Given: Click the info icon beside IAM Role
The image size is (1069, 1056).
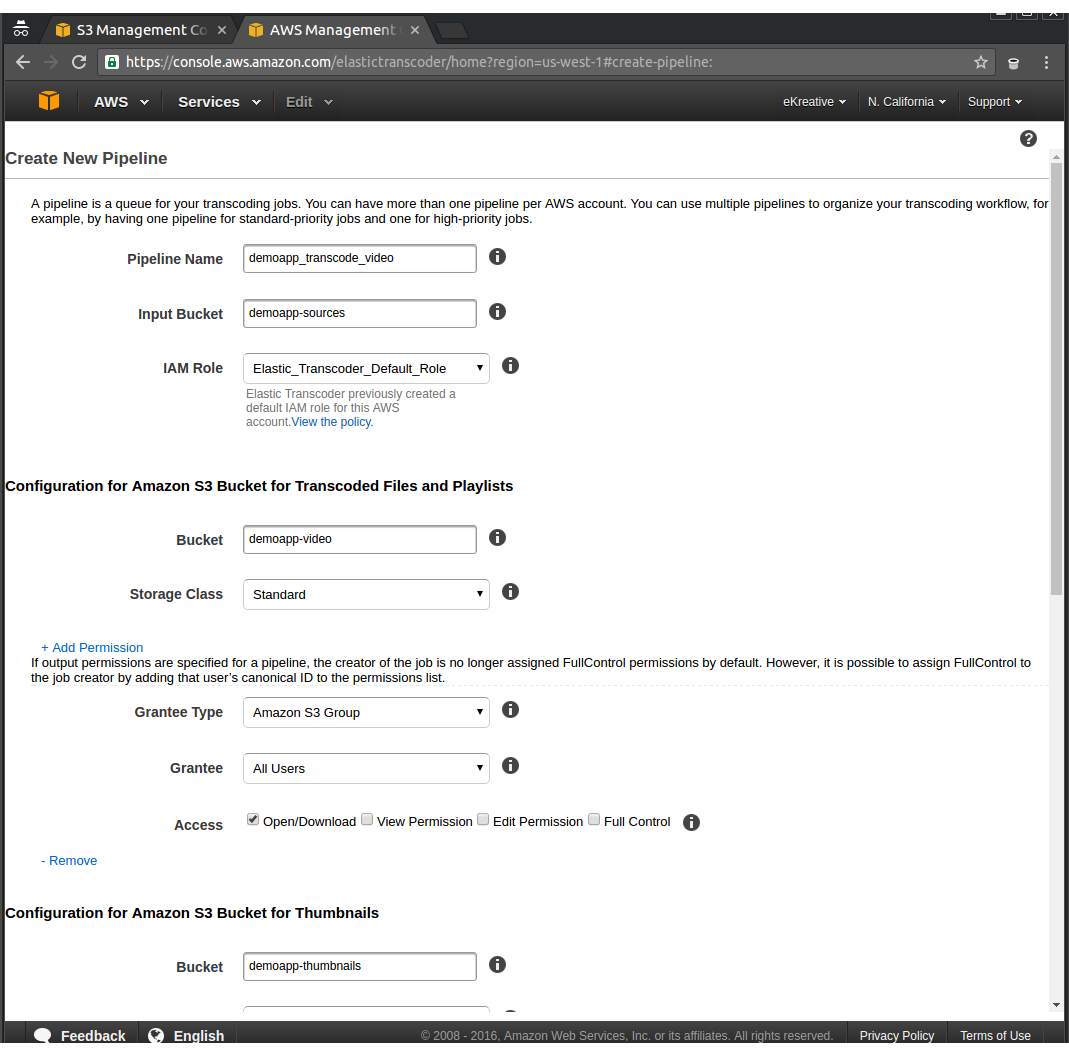Looking at the screenshot, I should click(x=510, y=365).
